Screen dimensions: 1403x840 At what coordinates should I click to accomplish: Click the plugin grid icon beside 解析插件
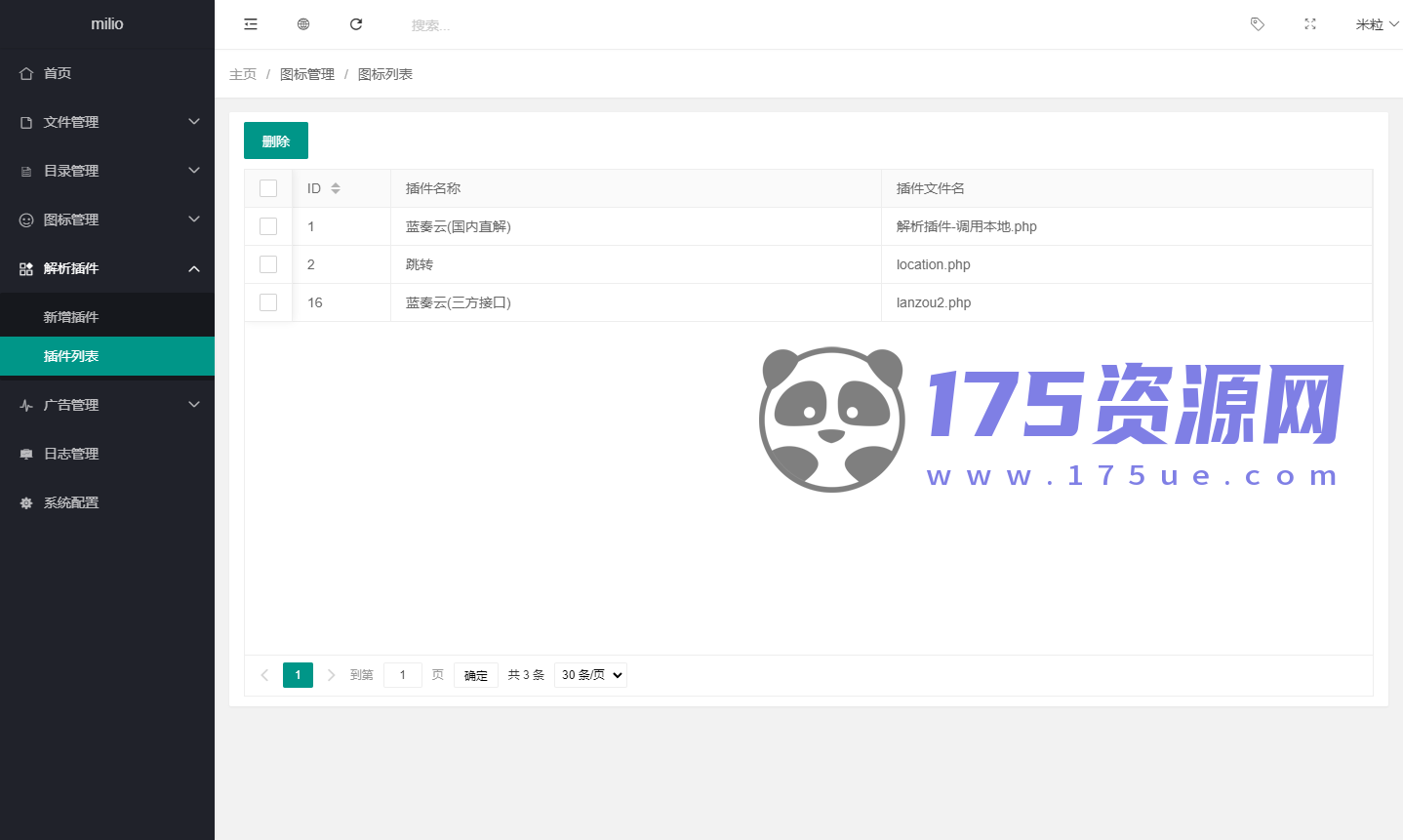pyautogui.click(x=26, y=268)
